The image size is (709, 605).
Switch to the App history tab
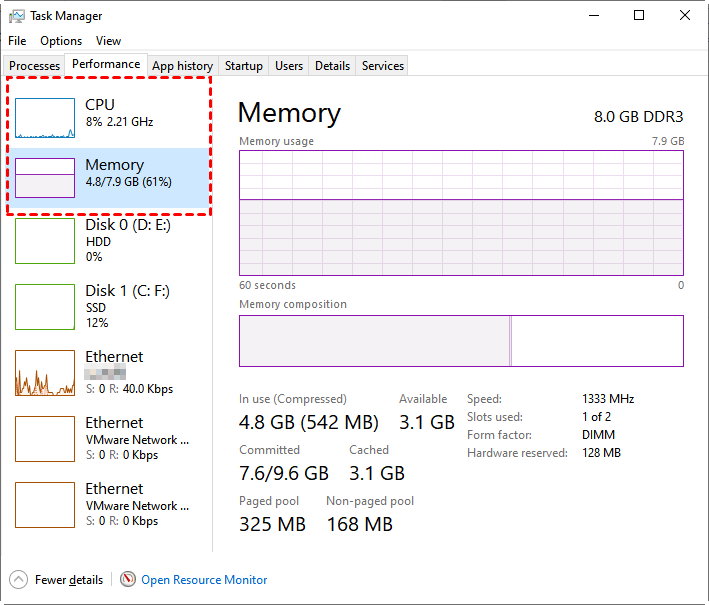click(183, 66)
